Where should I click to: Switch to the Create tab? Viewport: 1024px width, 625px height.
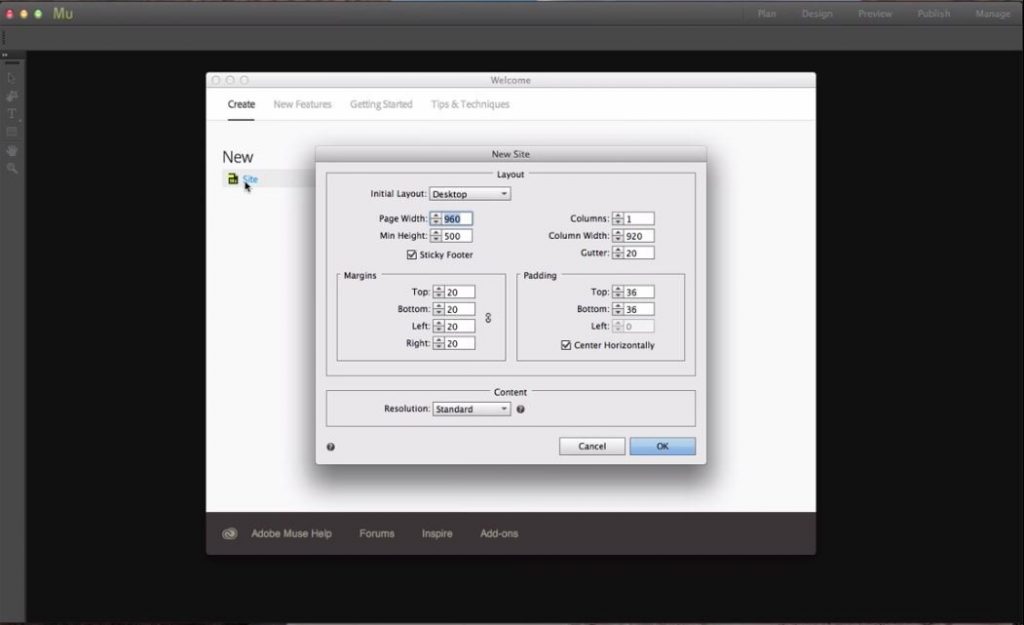tap(241, 104)
